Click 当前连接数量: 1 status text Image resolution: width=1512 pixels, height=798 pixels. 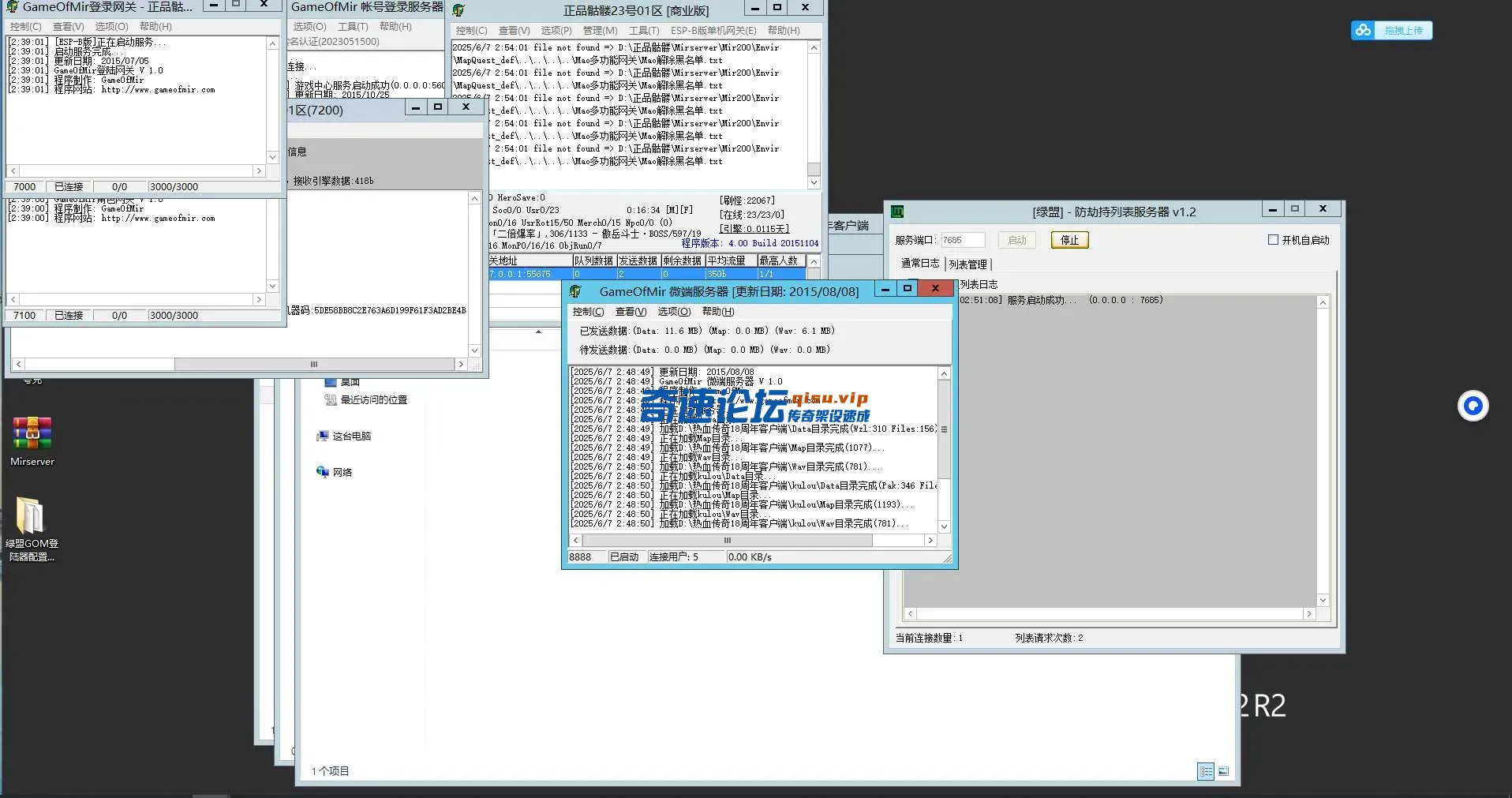point(929,638)
